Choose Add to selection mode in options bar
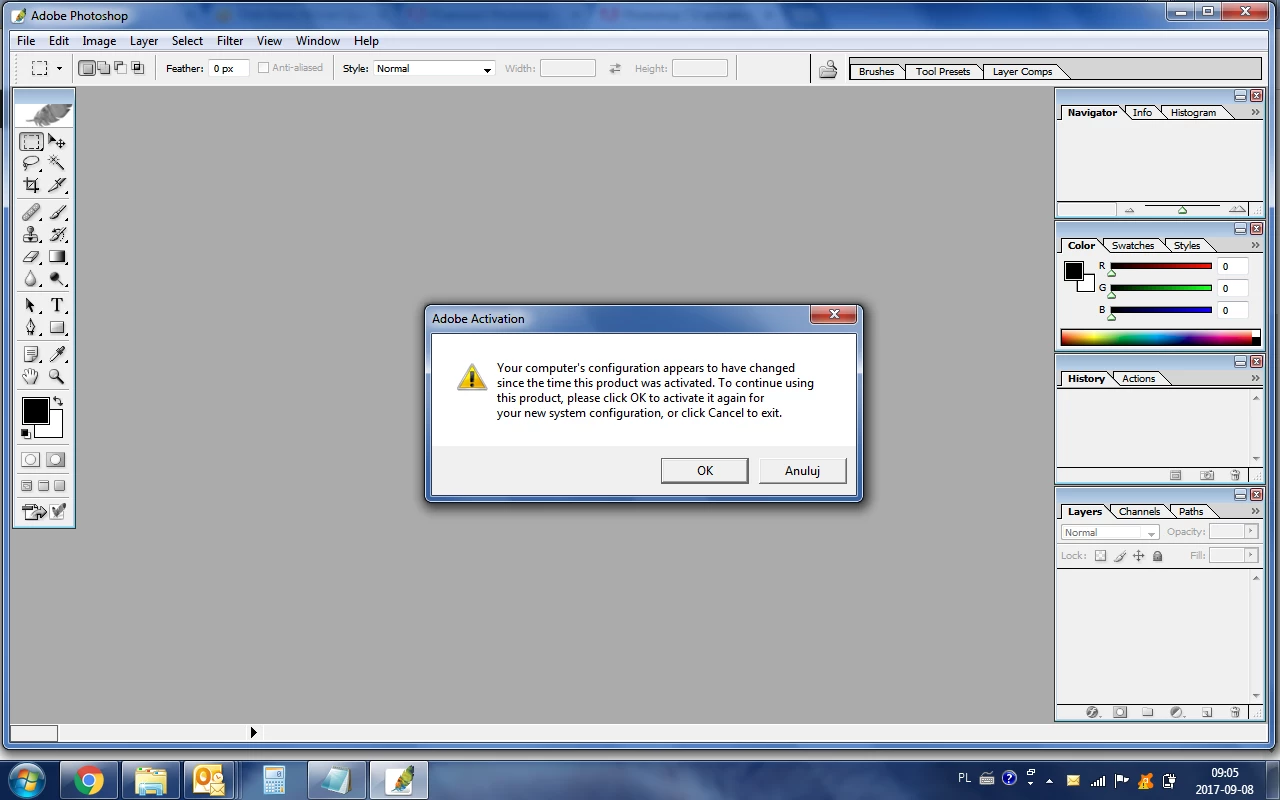This screenshot has height=800, width=1280. 104,68
